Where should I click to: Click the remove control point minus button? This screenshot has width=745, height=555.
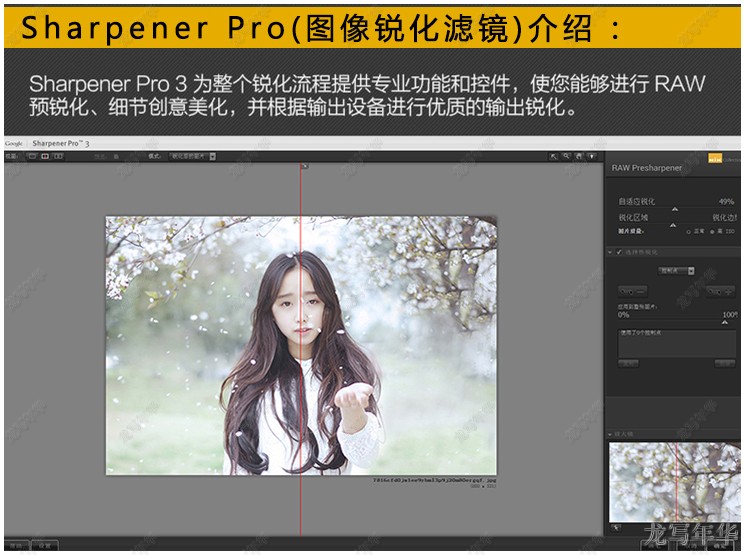(632, 291)
